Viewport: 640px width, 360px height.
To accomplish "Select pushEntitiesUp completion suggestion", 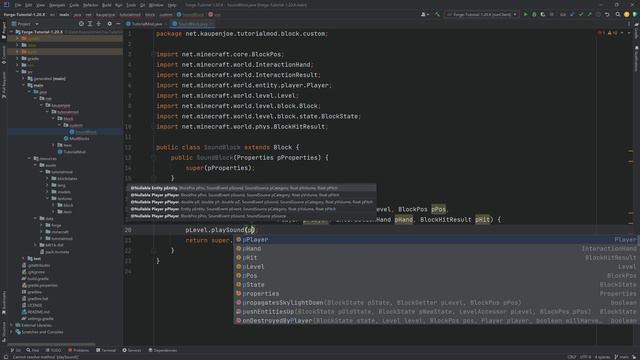I will click(x=436, y=311).
